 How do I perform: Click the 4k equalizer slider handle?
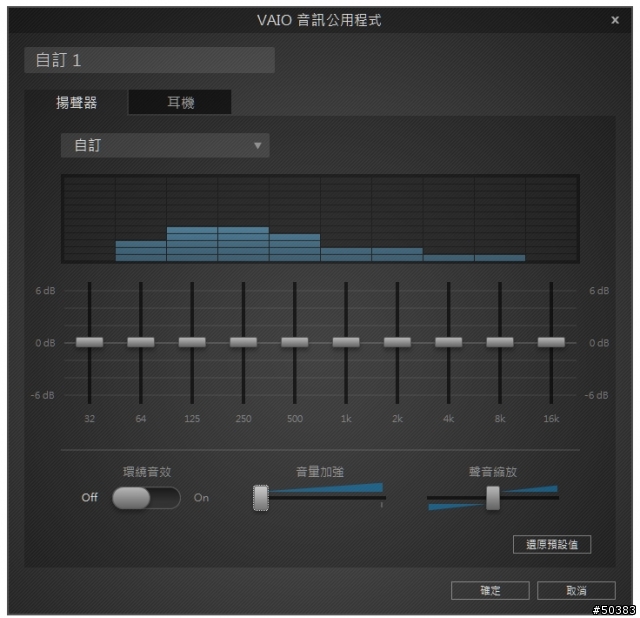(x=449, y=342)
